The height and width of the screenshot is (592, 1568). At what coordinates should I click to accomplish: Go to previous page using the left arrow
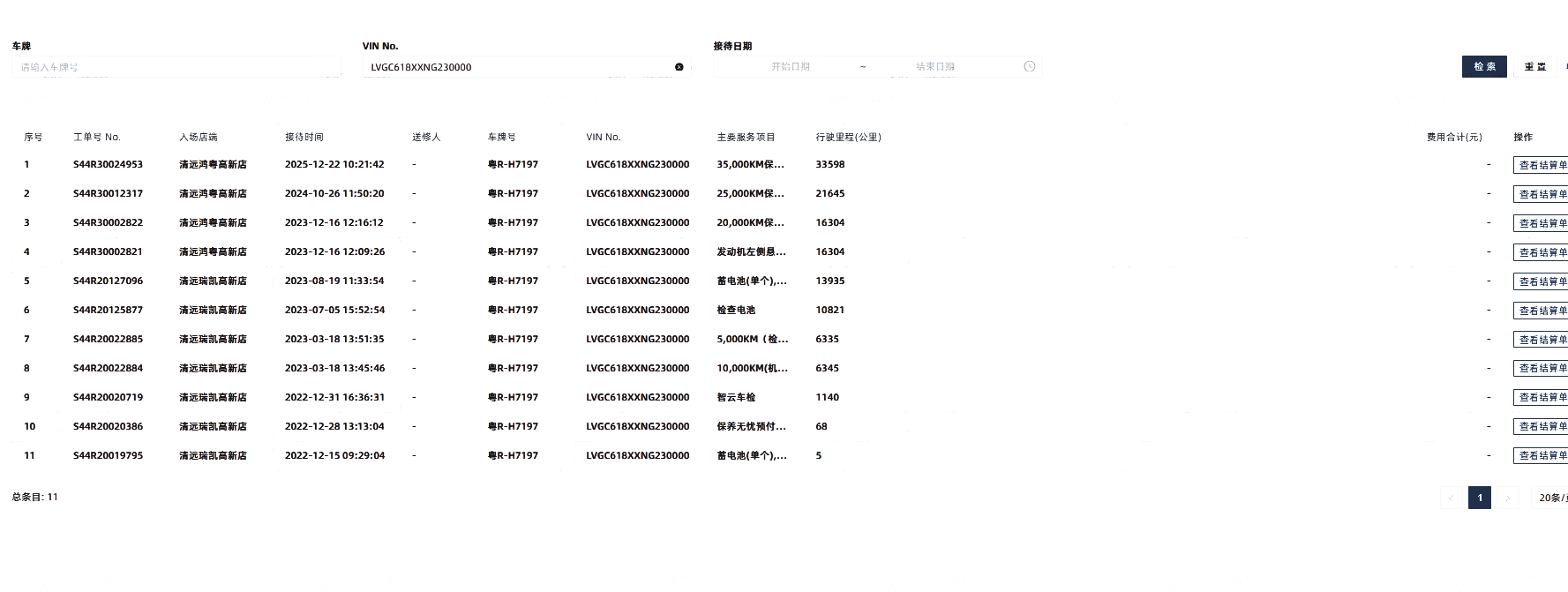click(x=1451, y=498)
